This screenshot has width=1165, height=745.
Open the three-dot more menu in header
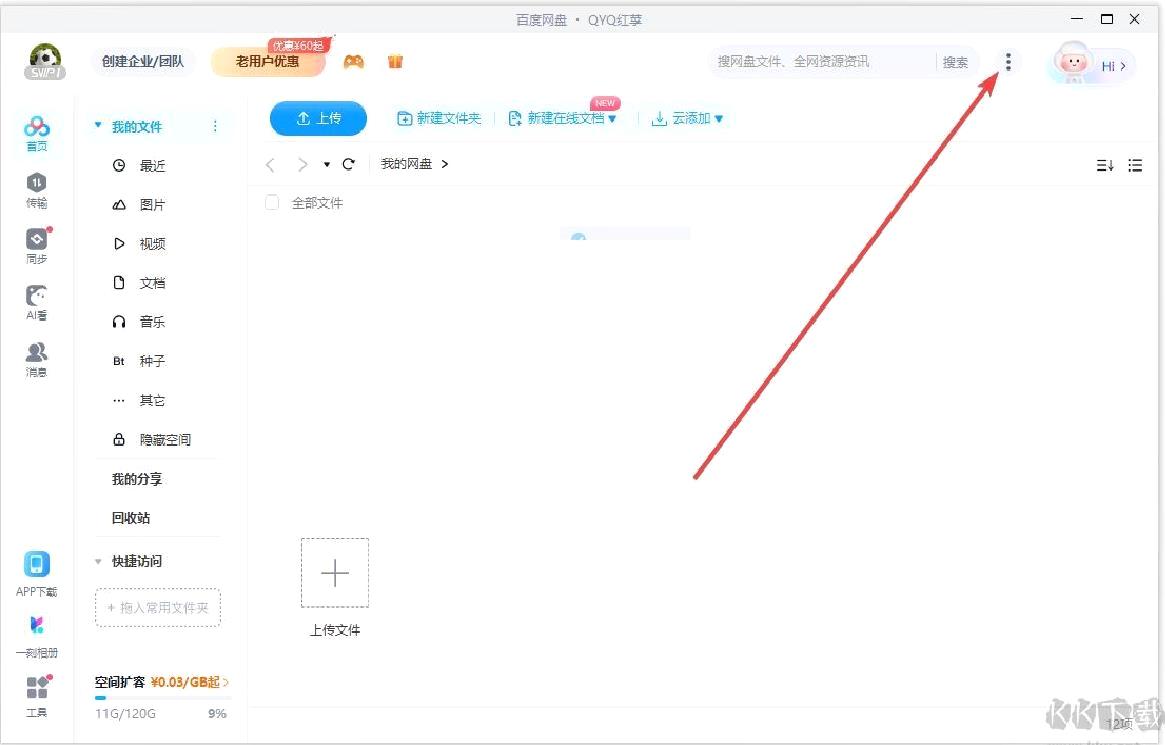(x=1008, y=62)
